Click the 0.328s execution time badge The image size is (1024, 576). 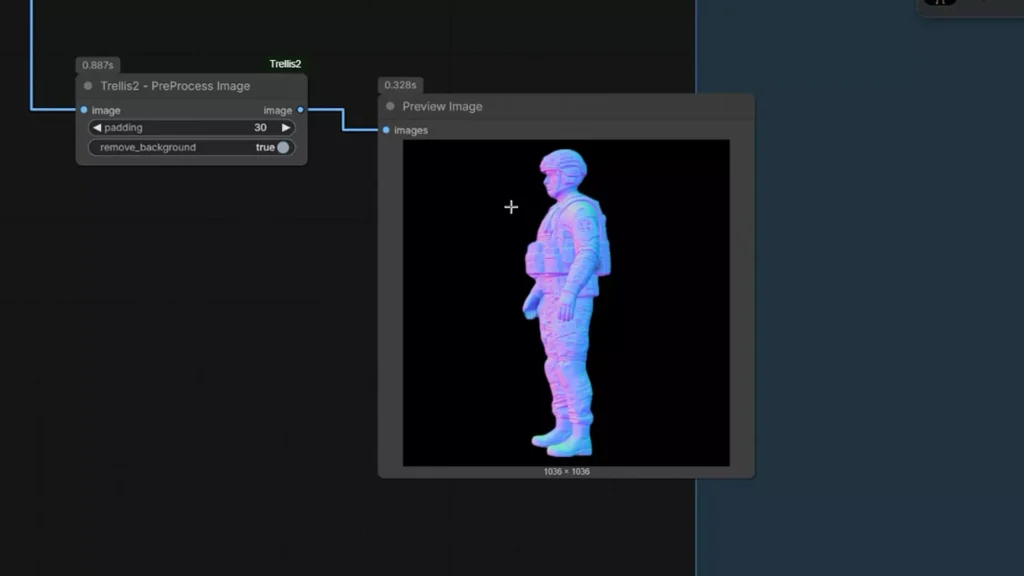pos(400,86)
